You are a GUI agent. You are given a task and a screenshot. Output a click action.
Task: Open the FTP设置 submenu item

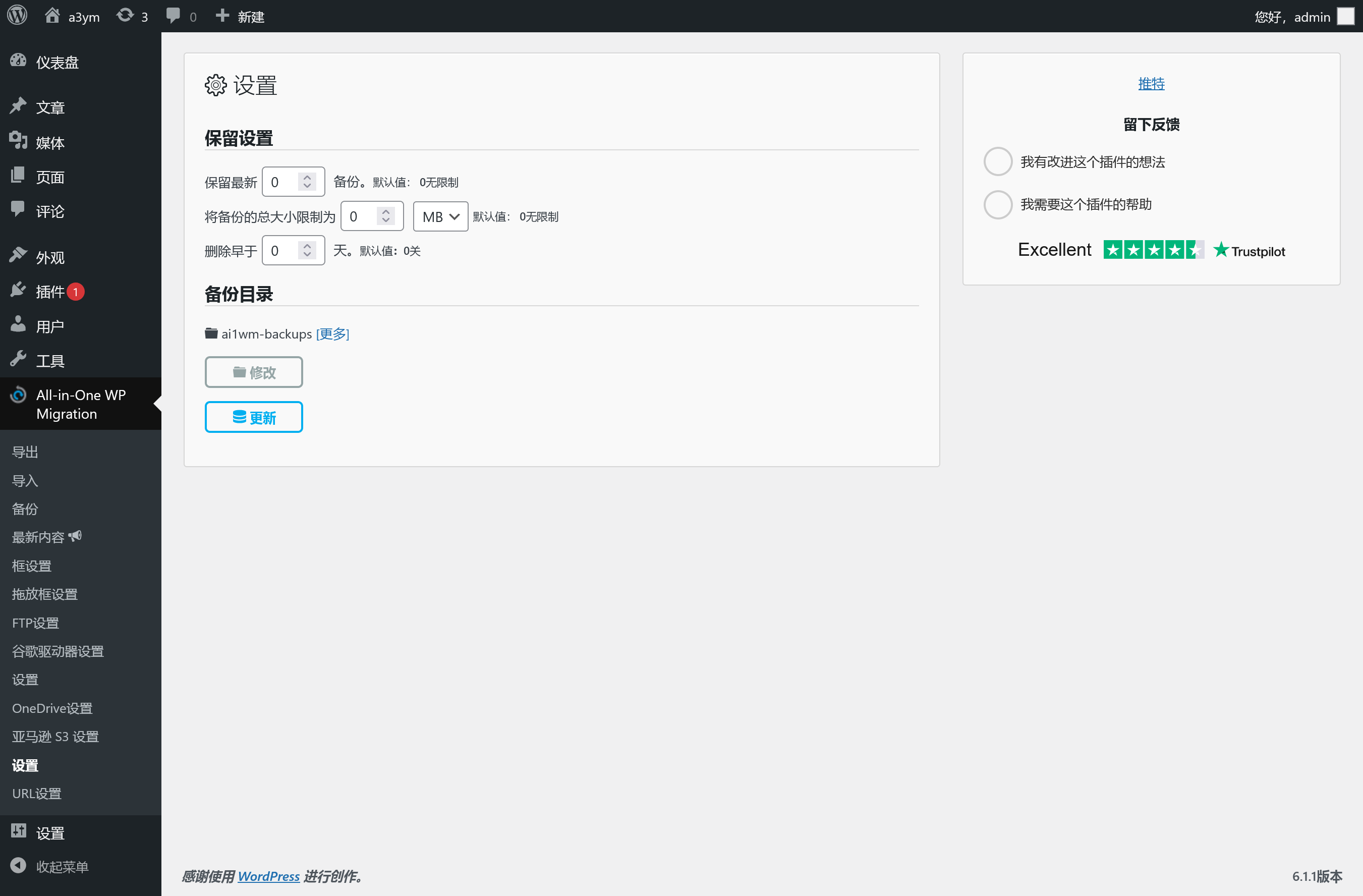pyautogui.click(x=35, y=623)
